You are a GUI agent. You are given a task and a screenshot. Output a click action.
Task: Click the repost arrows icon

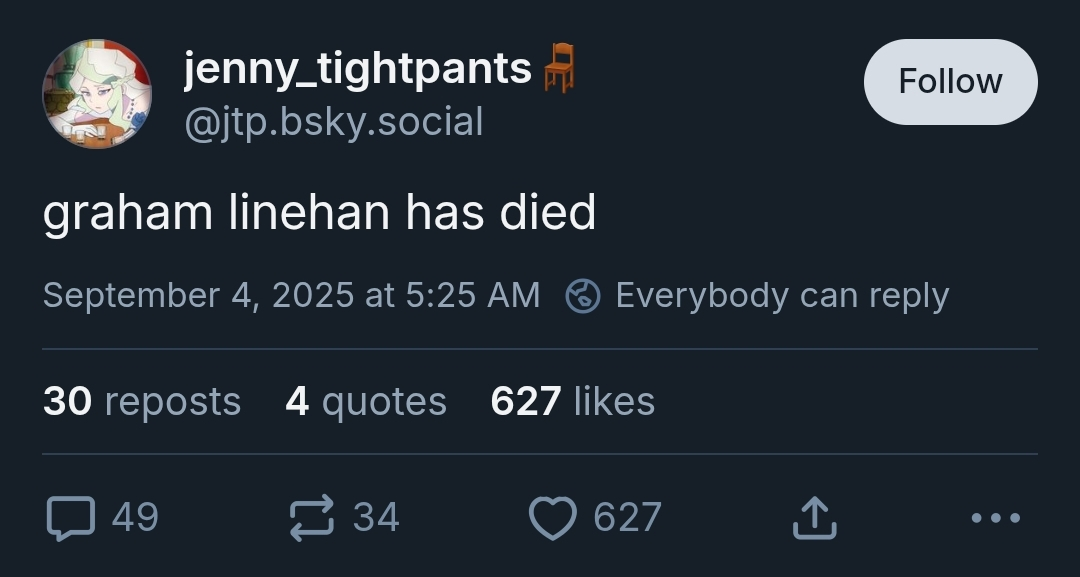tap(311, 518)
